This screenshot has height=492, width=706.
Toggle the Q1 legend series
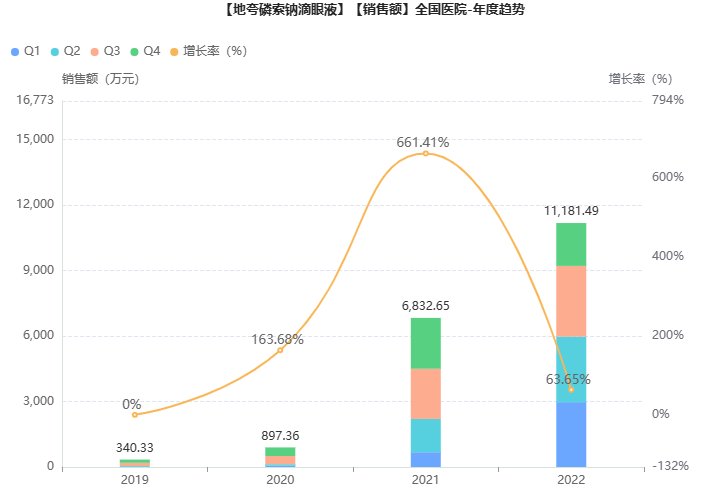25,50
